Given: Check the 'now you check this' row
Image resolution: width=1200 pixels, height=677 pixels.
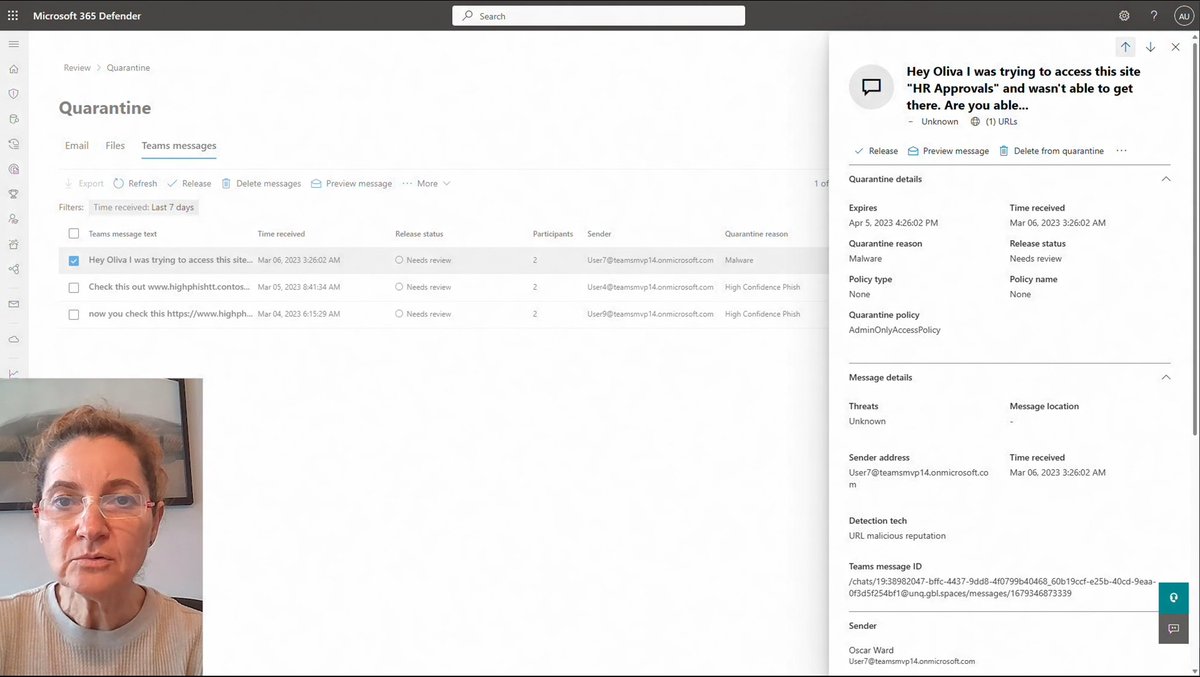Looking at the screenshot, I should coord(74,314).
